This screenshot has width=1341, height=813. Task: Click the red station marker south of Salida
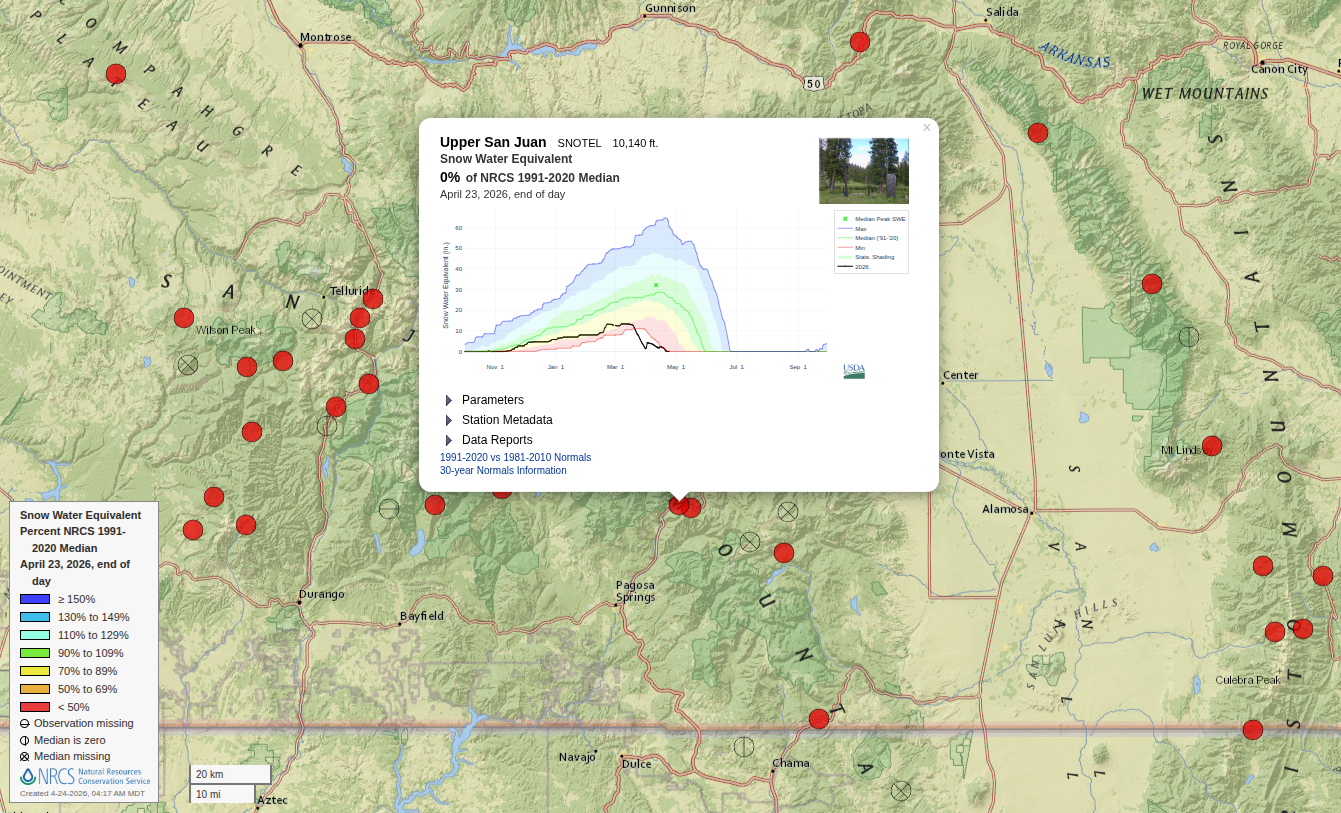pos(1038,132)
